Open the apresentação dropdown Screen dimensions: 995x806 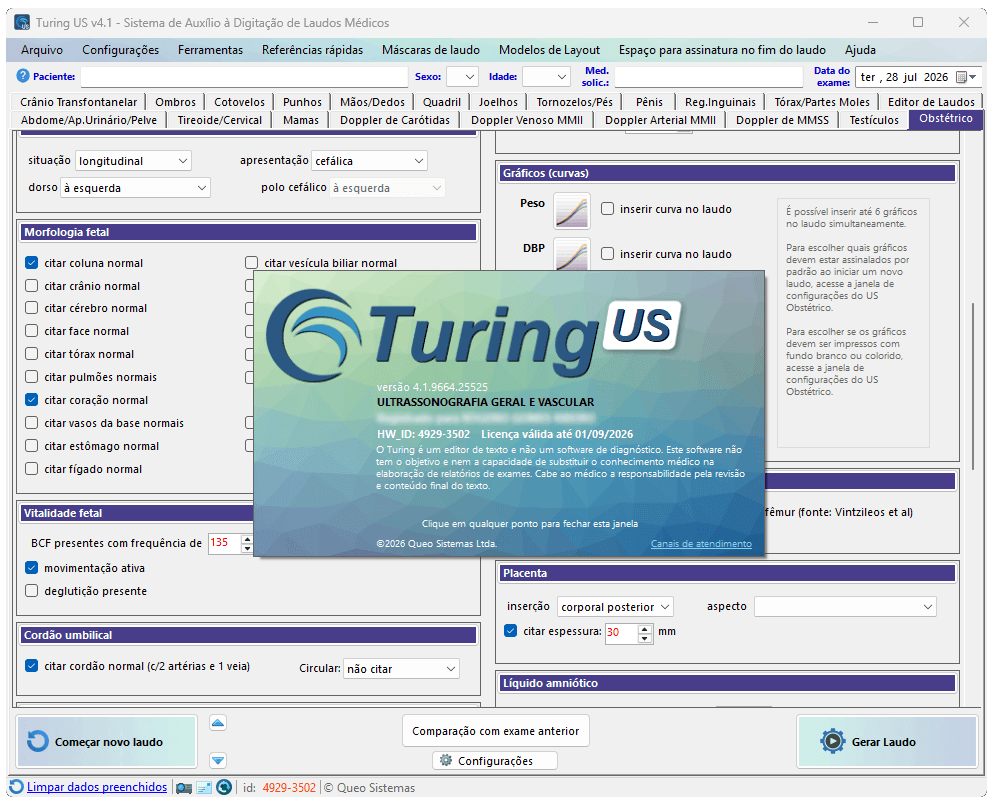tap(369, 161)
